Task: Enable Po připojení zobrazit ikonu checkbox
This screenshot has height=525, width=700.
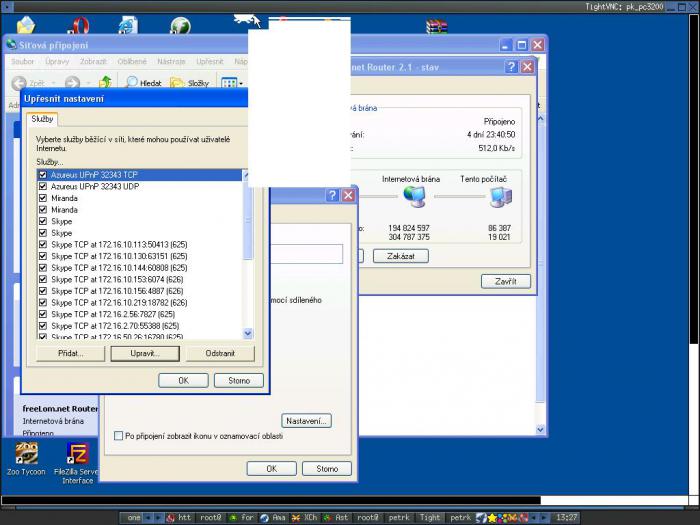Action: 118,436
